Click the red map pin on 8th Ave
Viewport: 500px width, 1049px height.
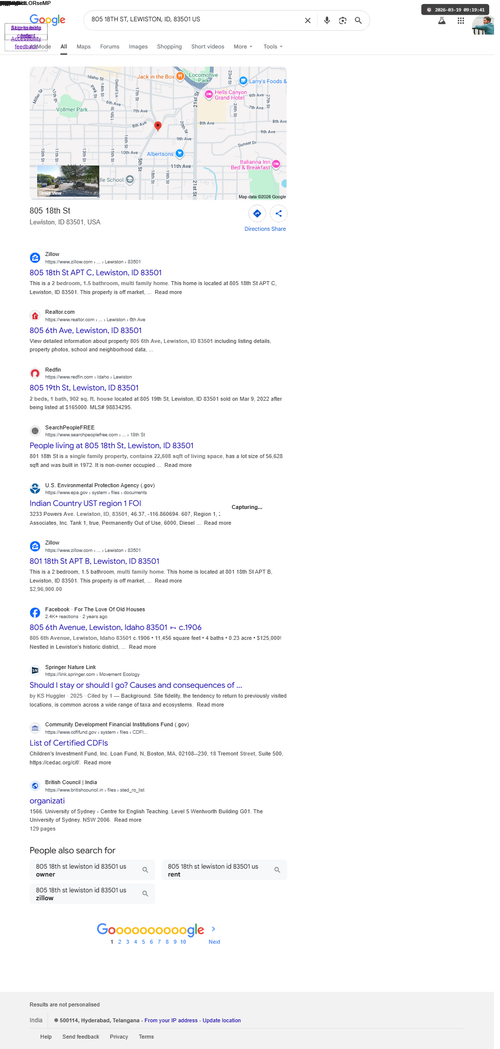click(x=159, y=127)
